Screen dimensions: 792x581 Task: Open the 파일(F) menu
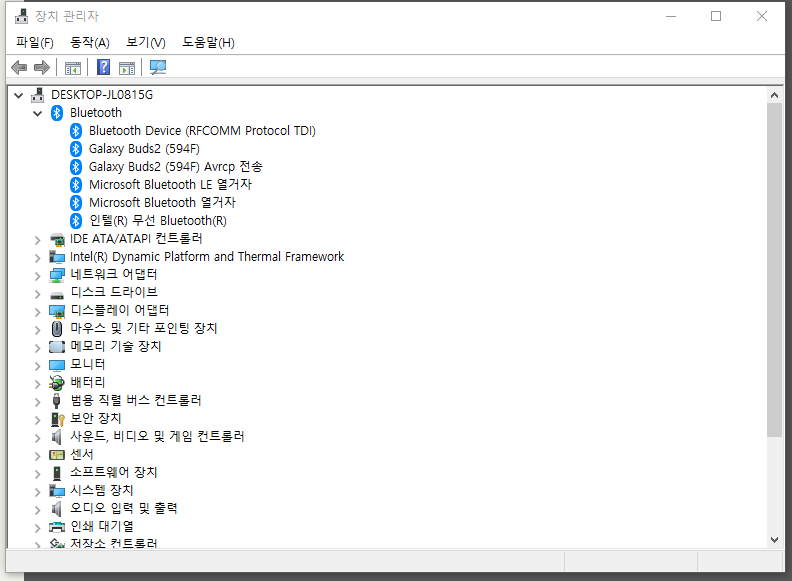click(x=35, y=42)
